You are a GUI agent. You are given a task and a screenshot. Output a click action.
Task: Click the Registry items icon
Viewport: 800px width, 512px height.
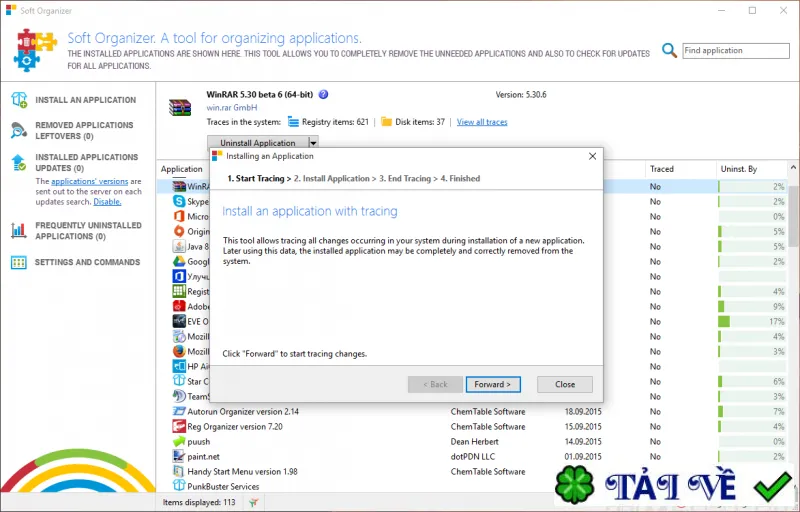(x=293, y=122)
